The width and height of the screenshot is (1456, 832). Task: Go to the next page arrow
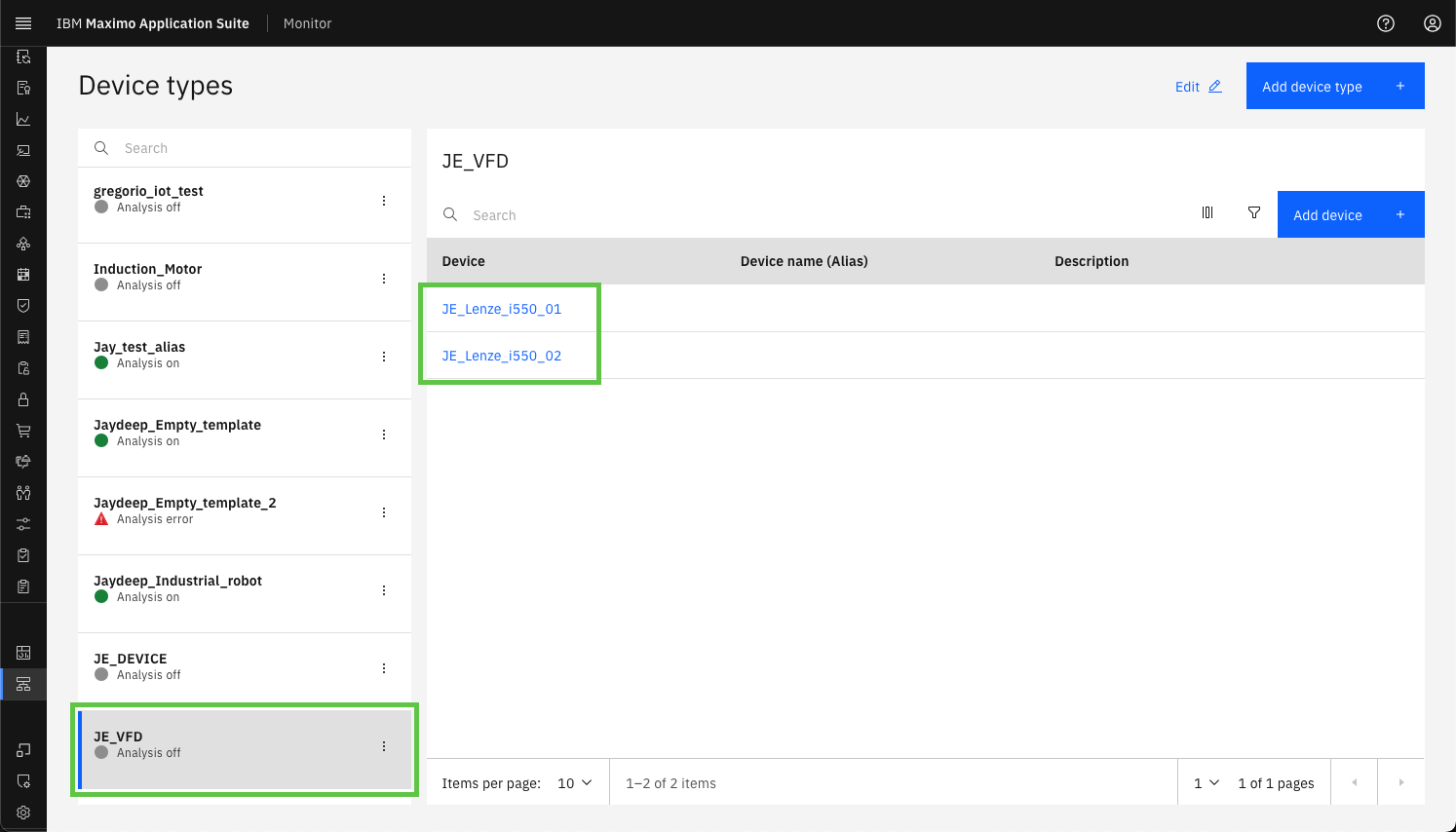[1401, 782]
